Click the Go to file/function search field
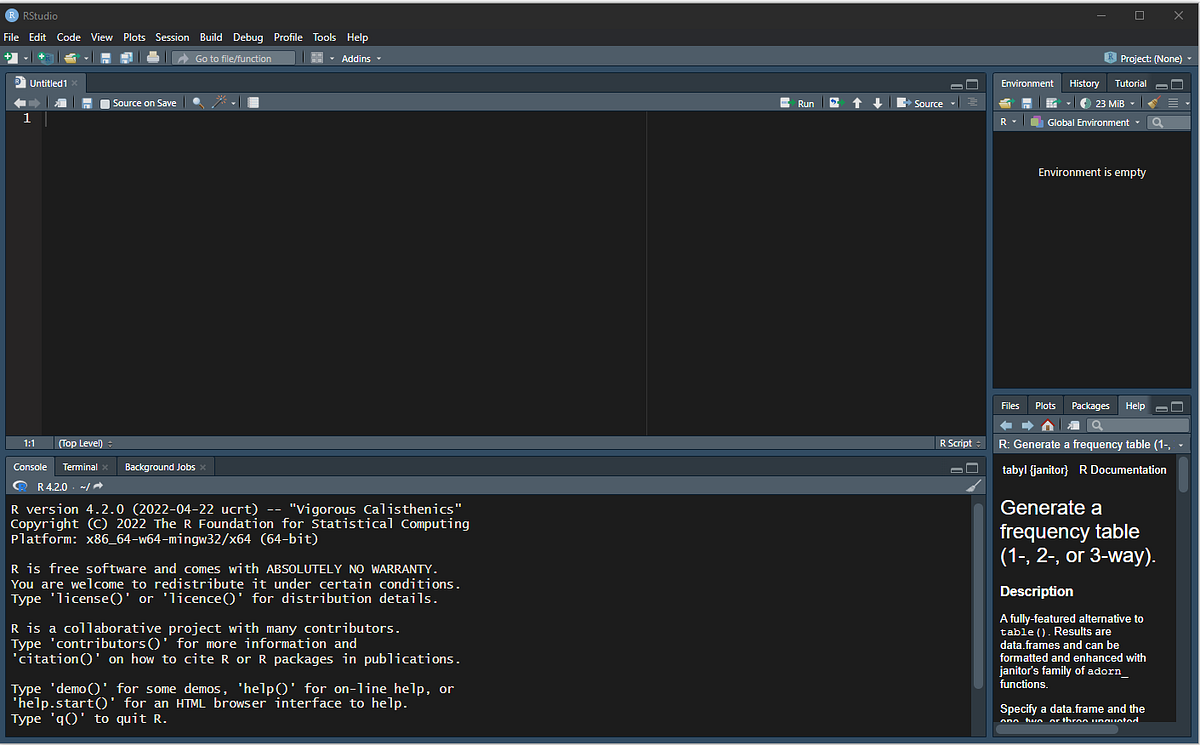Viewport: 1200px width, 745px height. (233, 58)
